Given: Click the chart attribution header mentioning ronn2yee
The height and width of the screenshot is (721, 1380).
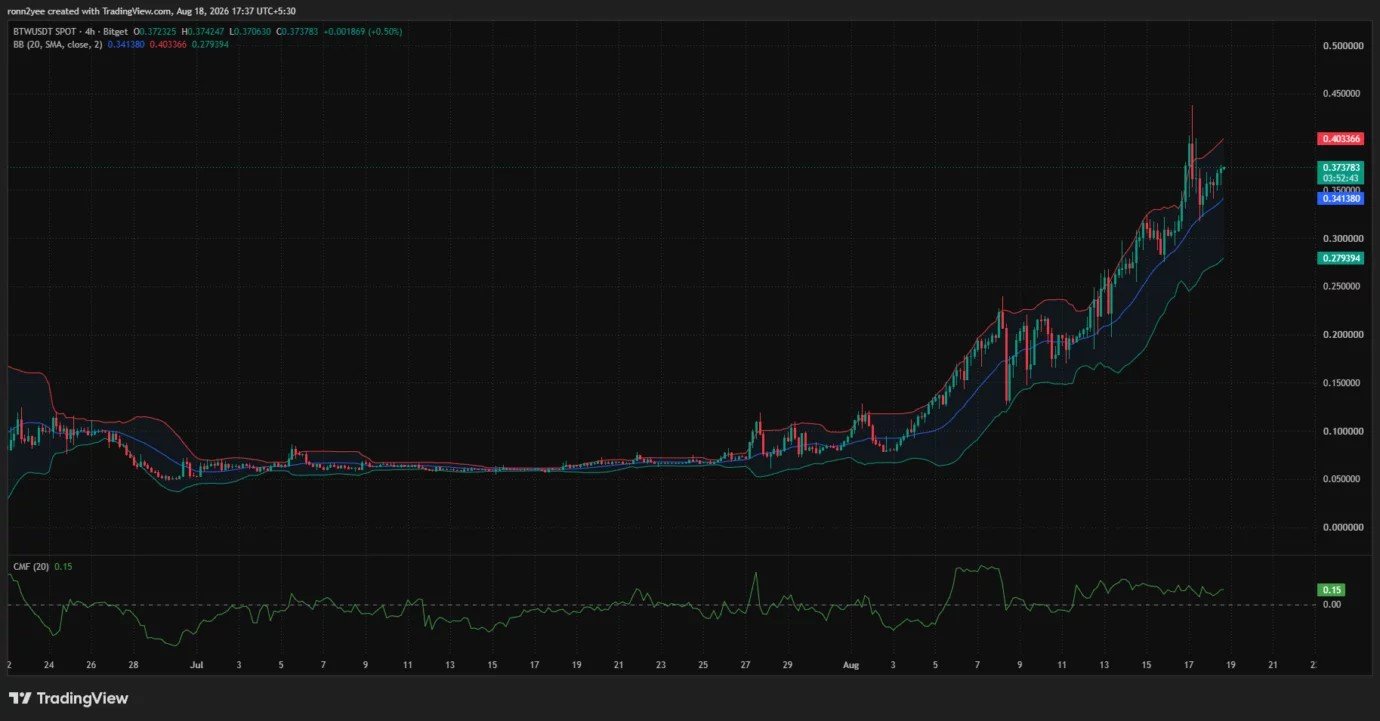Looking at the screenshot, I should 152,11.
